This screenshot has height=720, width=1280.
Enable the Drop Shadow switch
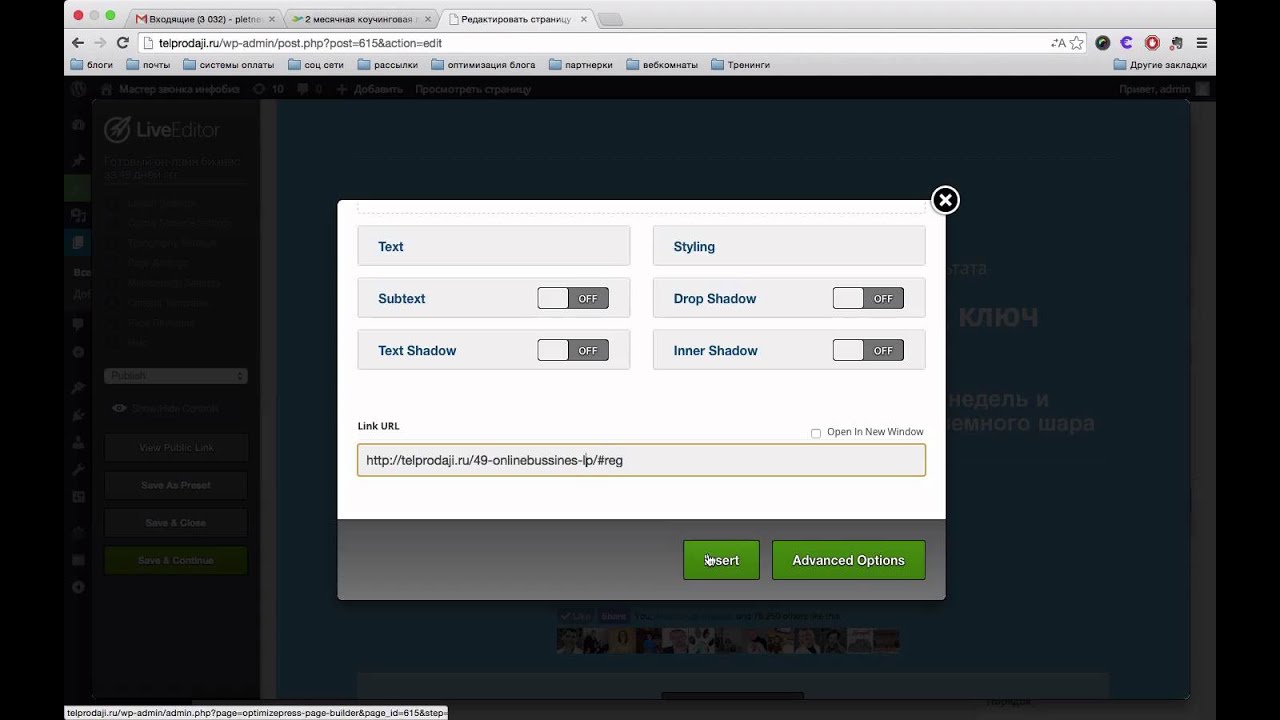click(868, 298)
